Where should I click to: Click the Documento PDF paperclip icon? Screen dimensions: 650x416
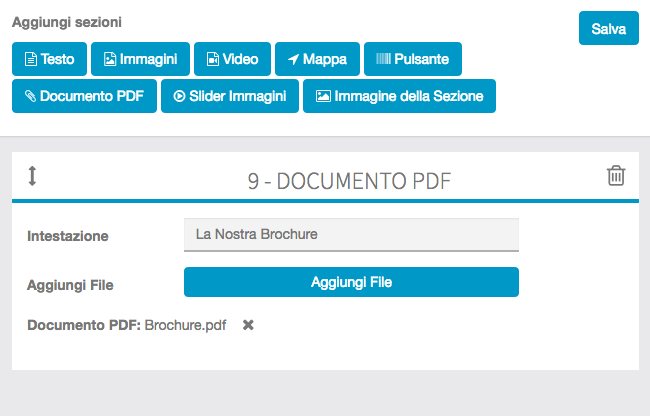(30, 97)
